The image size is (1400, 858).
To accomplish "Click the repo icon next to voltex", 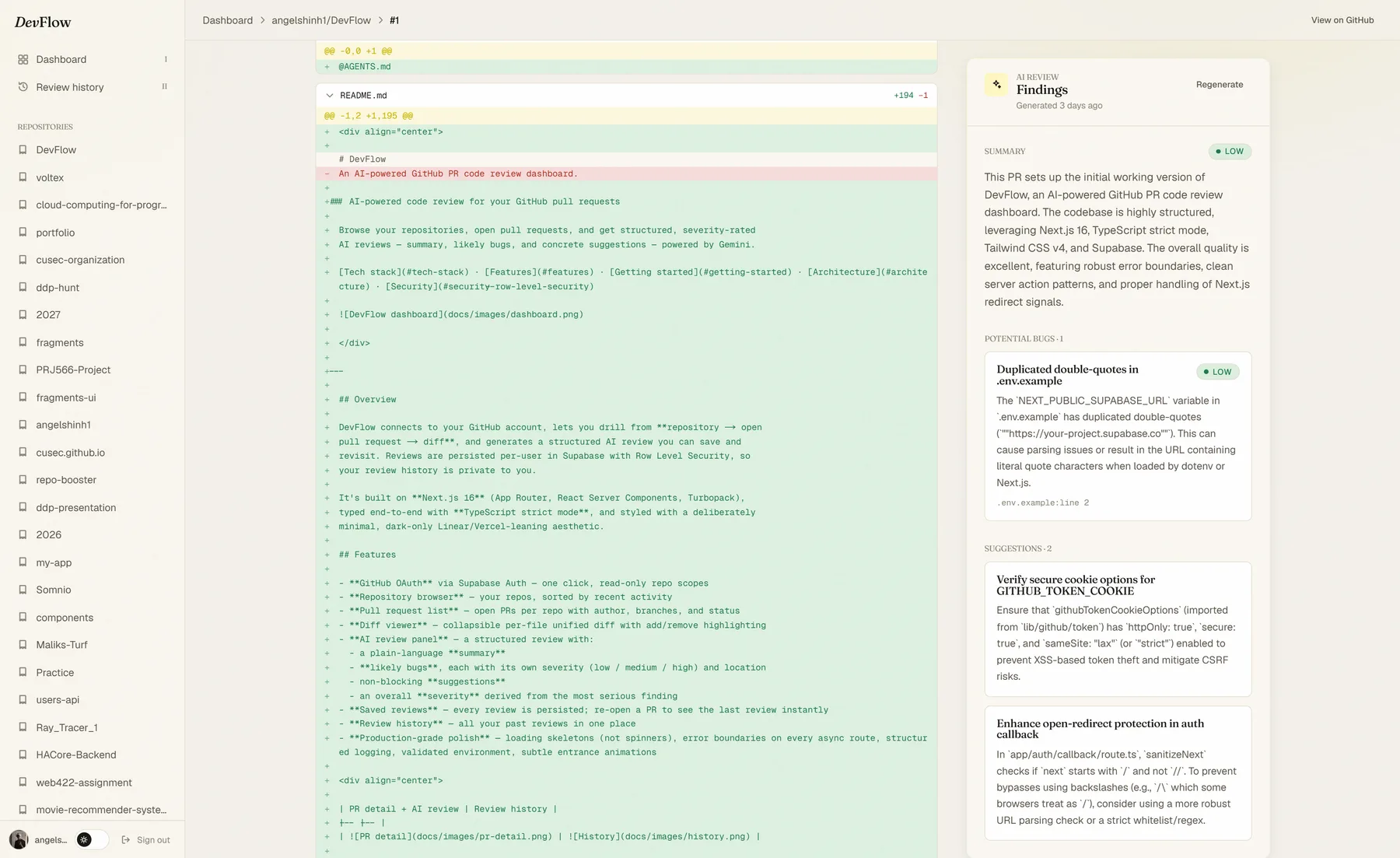I will pyautogui.click(x=23, y=177).
